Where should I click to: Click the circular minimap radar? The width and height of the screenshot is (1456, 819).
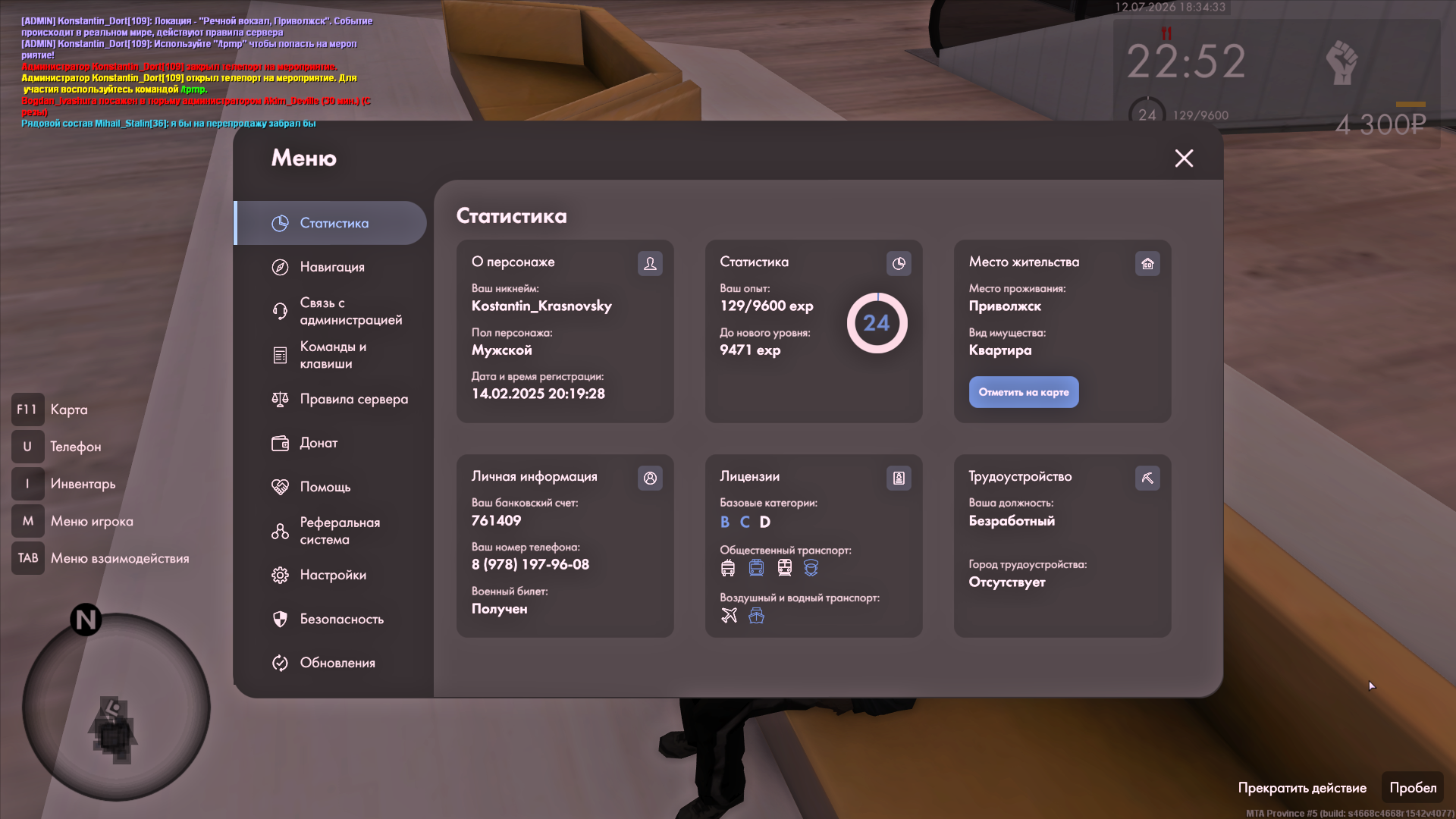(x=116, y=707)
